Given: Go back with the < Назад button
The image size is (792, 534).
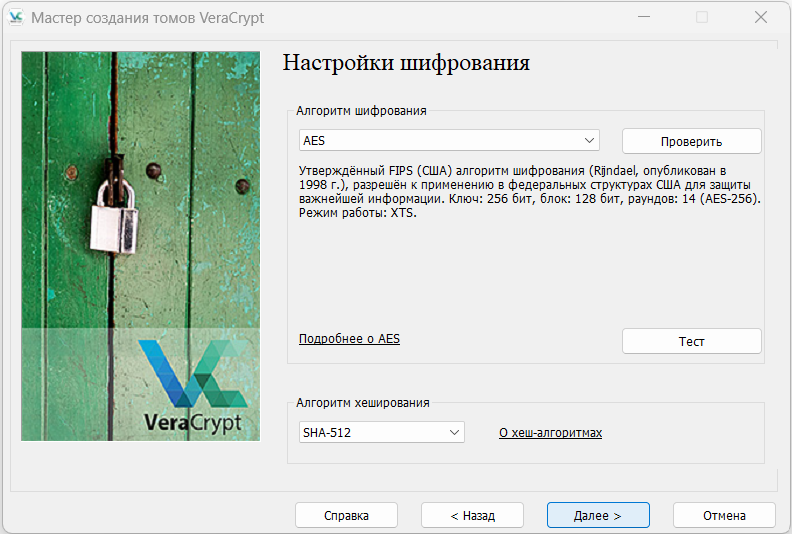Looking at the screenshot, I should click(x=472, y=515).
